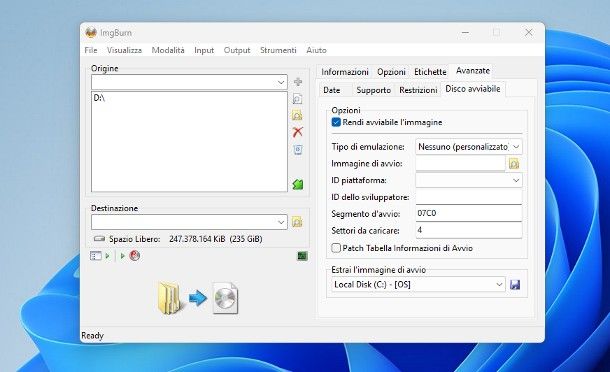
Task: Click the green up-folder arrow icon
Action: pos(298,184)
